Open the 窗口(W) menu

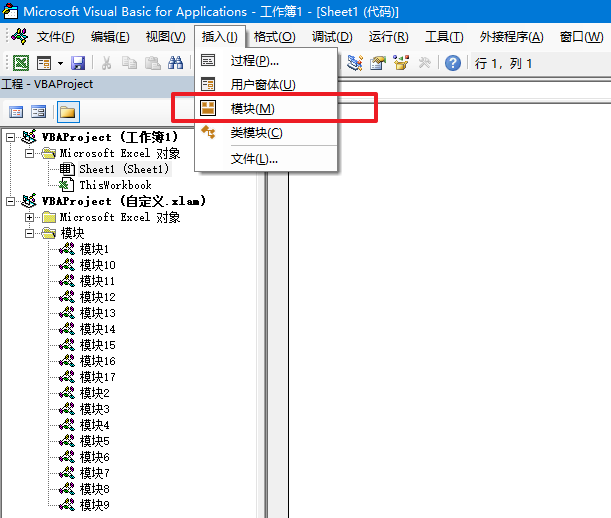pos(581,37)
